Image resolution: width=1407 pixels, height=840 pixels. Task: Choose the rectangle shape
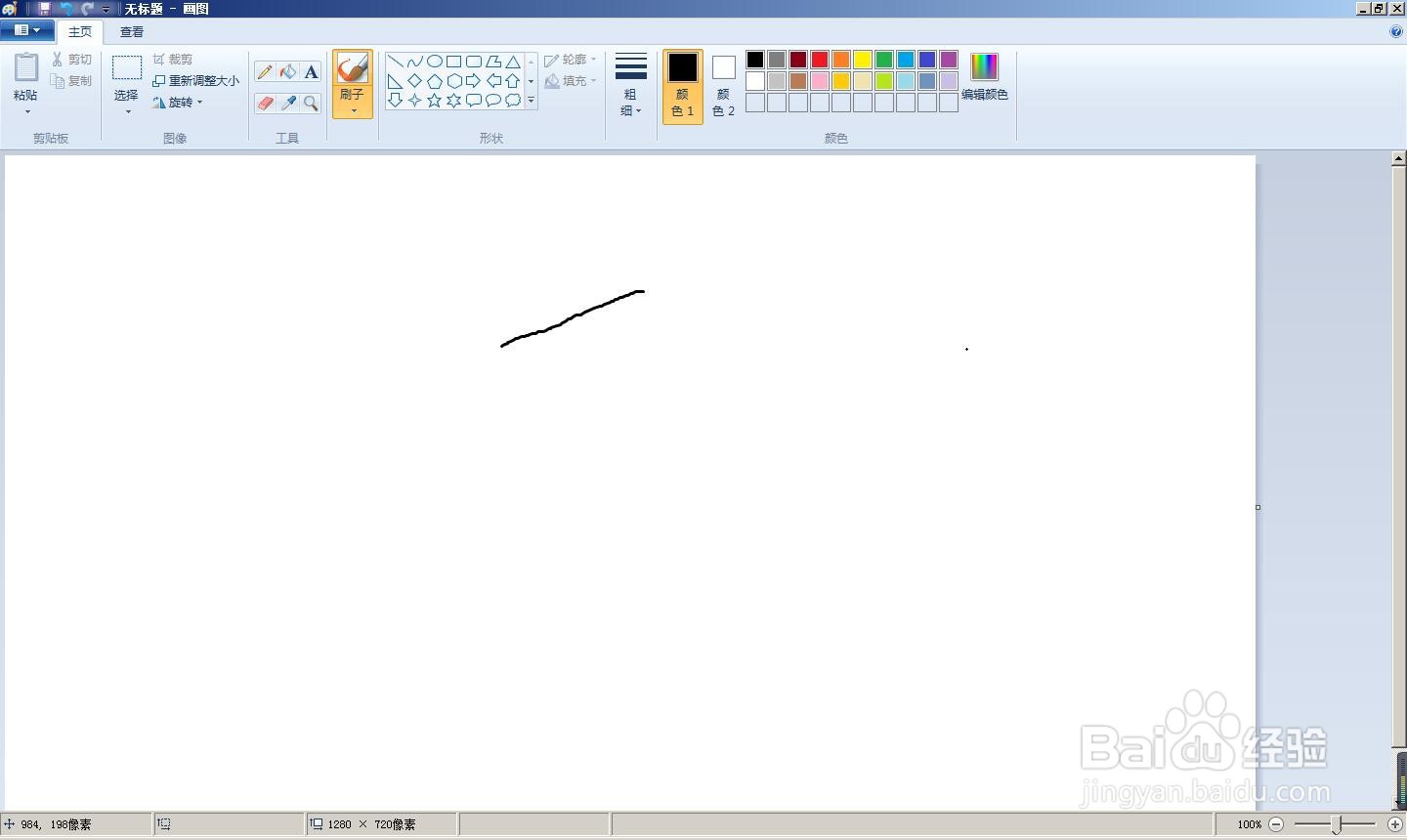coord(454,62)
